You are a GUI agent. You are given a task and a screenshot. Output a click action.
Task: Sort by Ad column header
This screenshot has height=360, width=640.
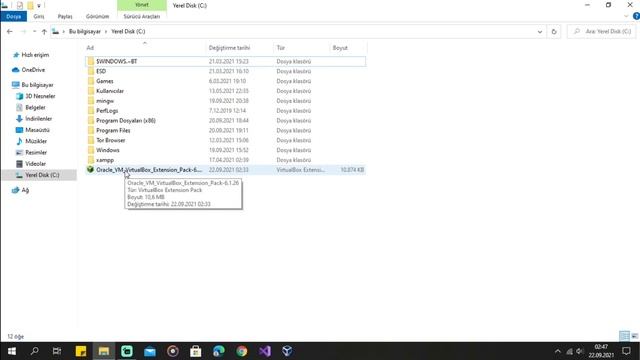click(90, 48)
